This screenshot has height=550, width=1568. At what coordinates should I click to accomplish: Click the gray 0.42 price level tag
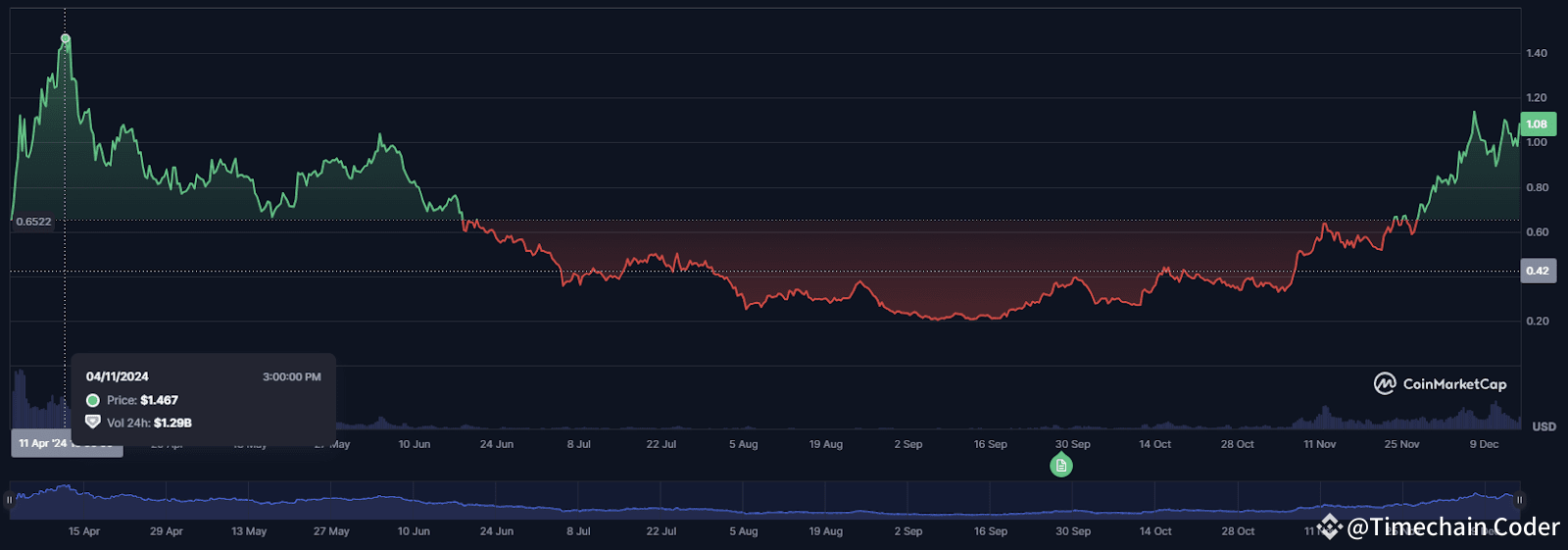click(x=1537, y=271)
